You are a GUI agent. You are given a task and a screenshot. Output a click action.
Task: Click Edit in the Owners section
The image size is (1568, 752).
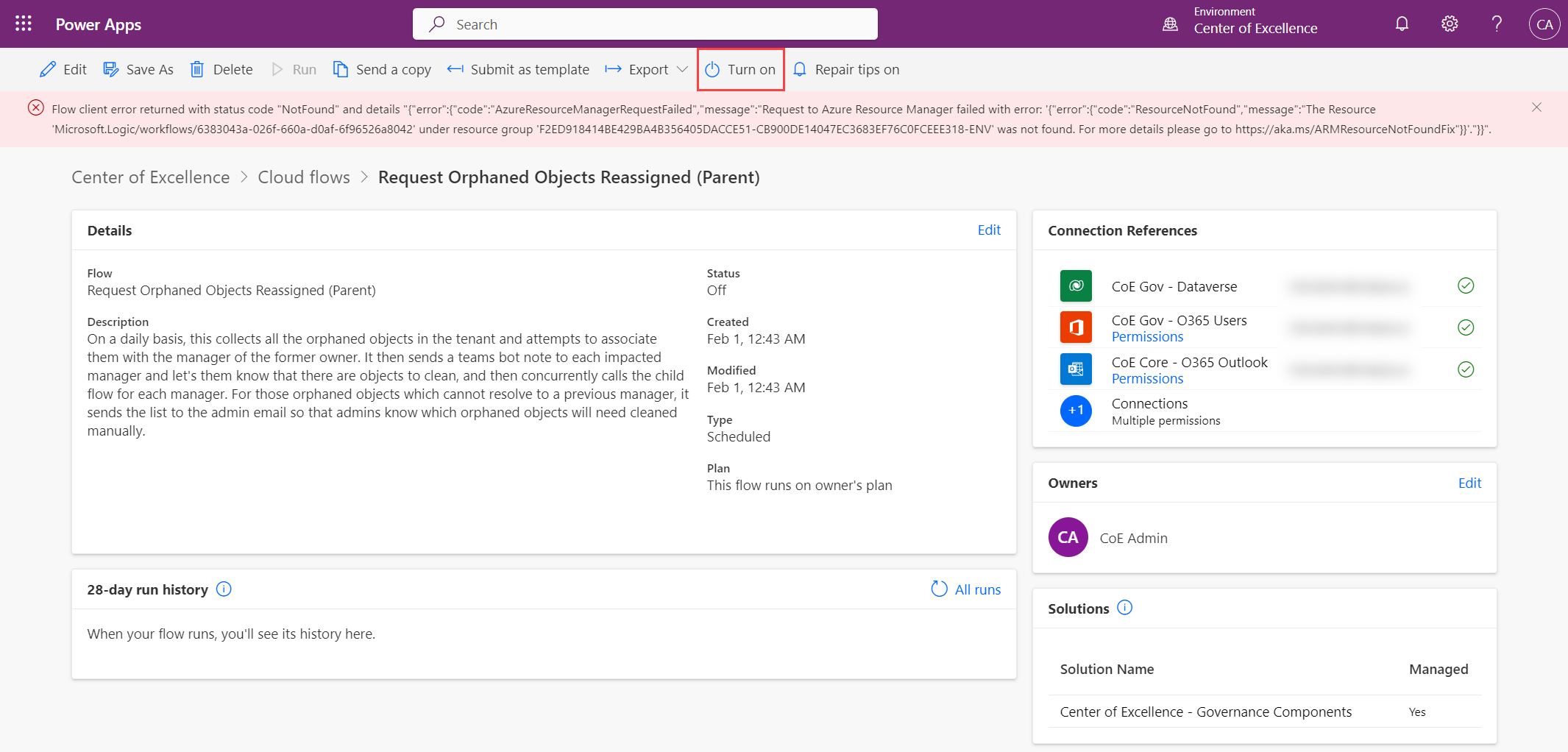pos(1469,483)
